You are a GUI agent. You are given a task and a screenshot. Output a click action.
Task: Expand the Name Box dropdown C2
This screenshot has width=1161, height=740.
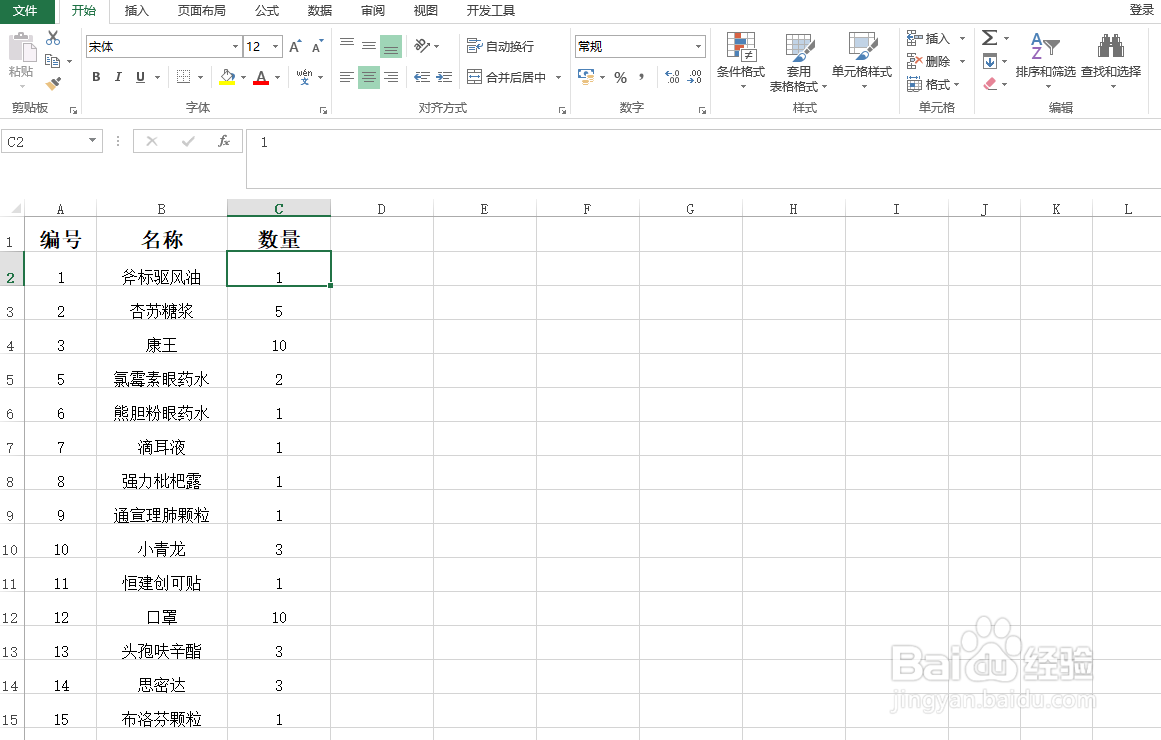(93, 141)
